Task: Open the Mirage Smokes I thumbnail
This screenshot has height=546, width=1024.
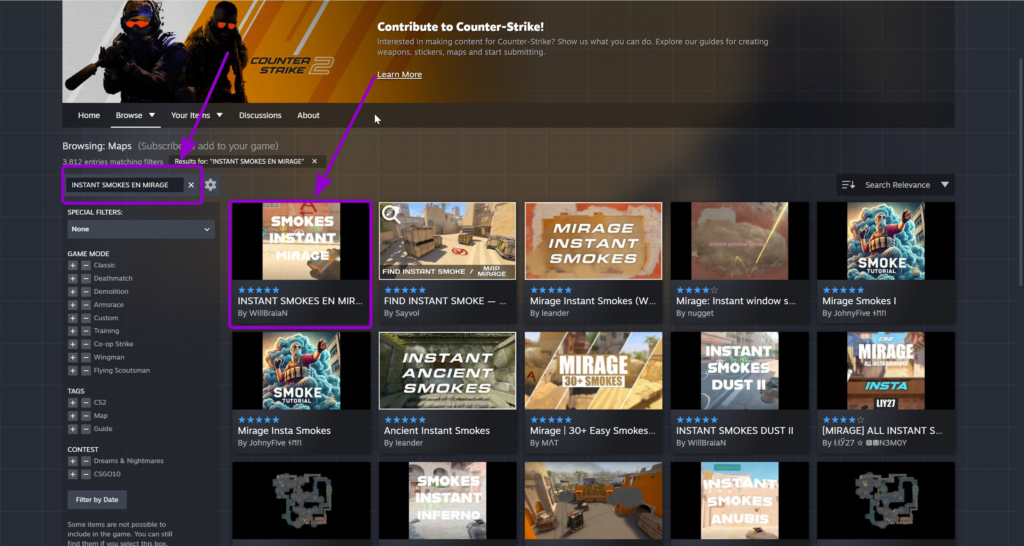Action: coord(886,241)
